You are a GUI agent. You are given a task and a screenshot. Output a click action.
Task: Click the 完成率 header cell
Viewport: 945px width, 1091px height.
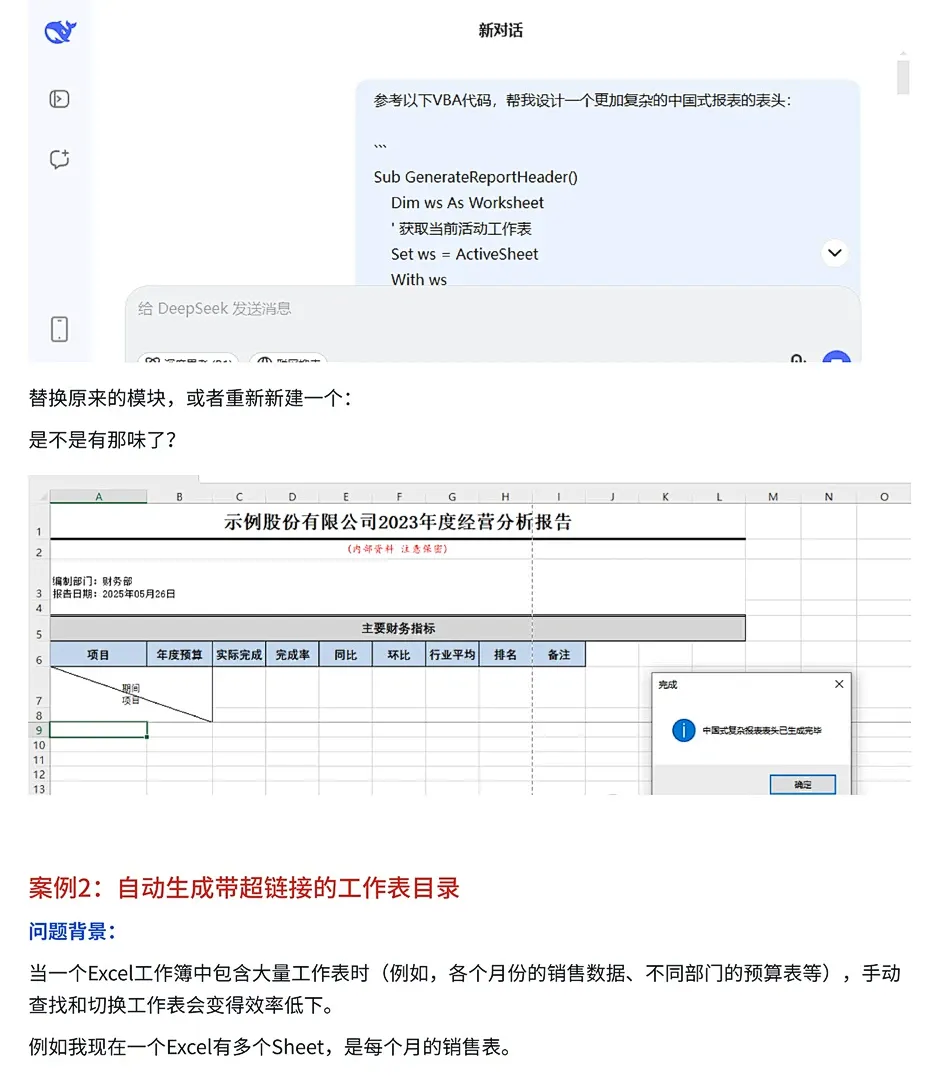292,655
